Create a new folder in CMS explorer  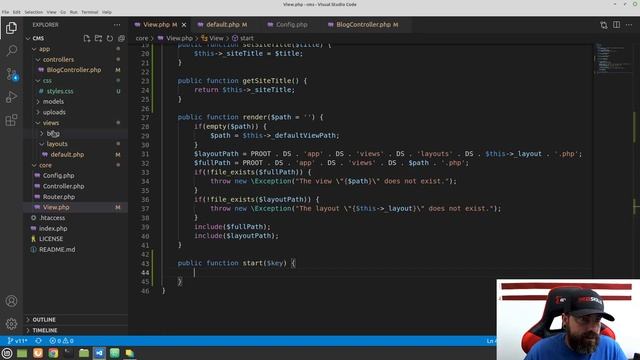point(98,38)
